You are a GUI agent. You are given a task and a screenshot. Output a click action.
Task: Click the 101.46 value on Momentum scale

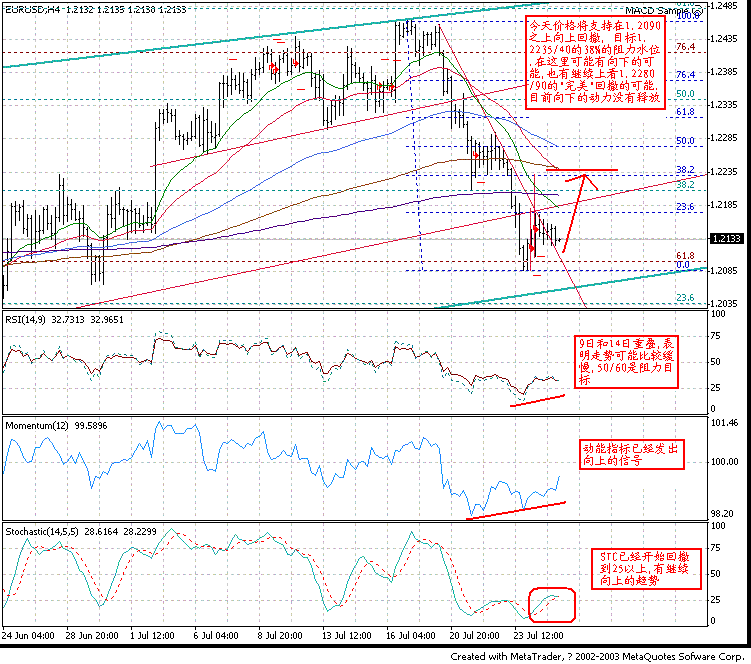pos(725,423)
